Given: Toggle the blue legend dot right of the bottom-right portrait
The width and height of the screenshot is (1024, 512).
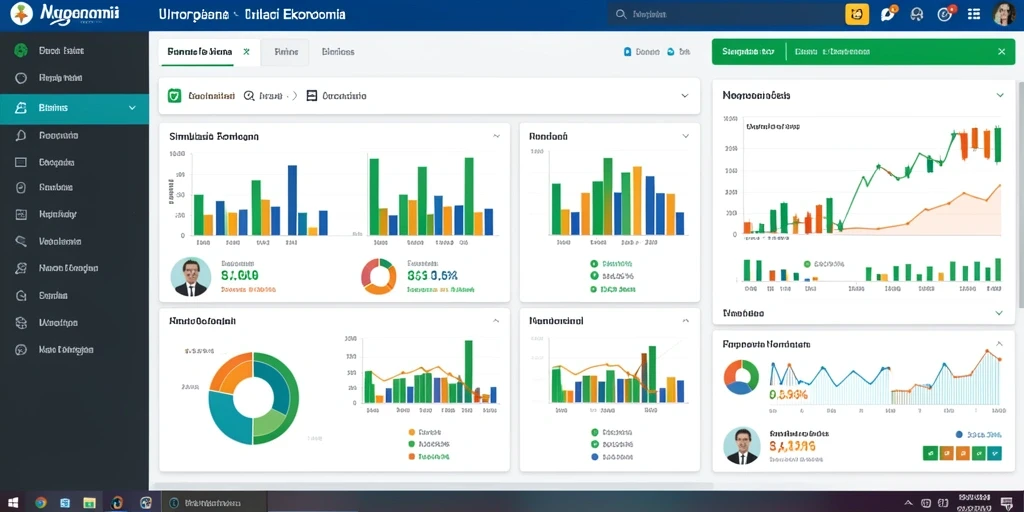Looking at the screenshot, I should pyautogui.click(x=959, y=434).
